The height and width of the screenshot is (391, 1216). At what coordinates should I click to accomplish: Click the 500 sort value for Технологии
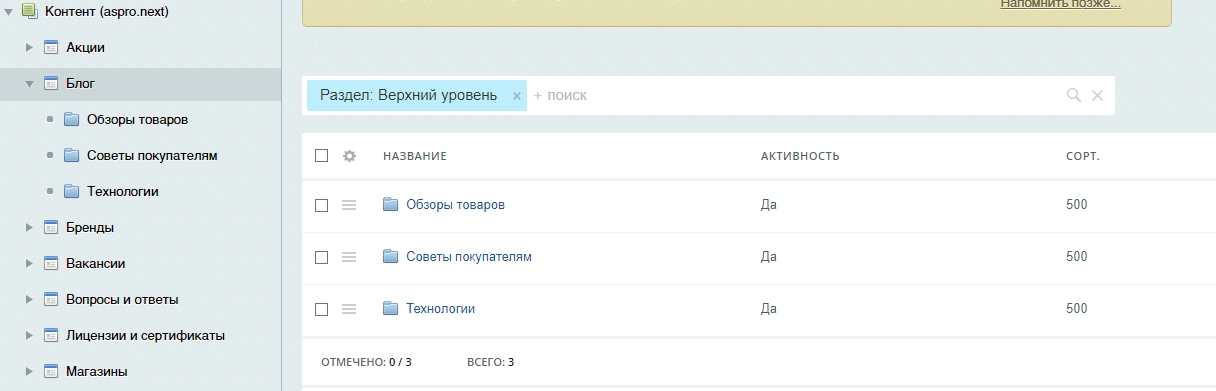(x=1076, y=308)
